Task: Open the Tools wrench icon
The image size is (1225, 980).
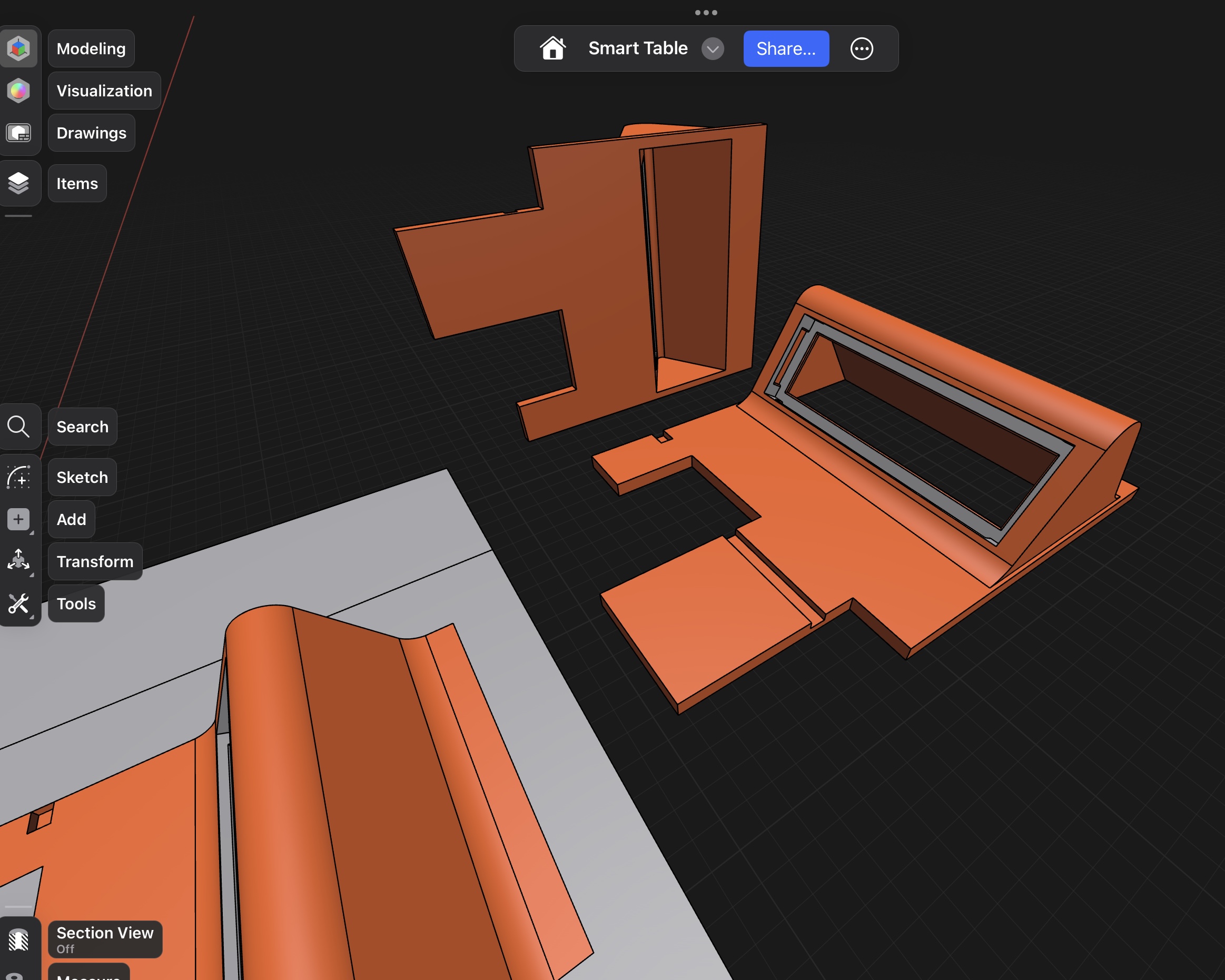Action: click(19, 603)
